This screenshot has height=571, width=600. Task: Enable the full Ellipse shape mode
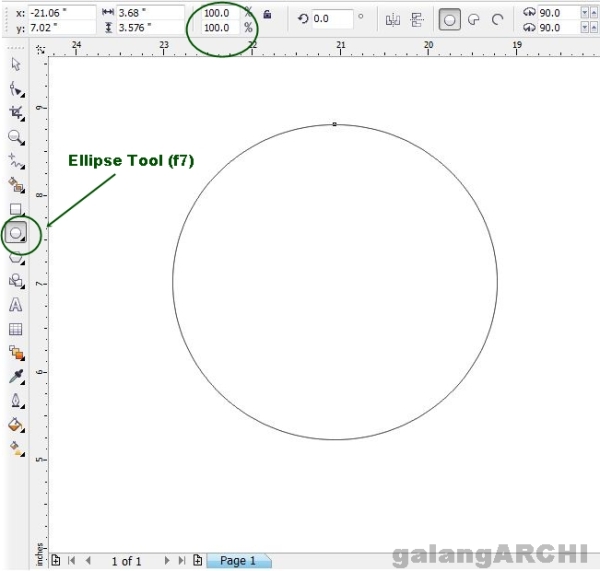pyautogui.click(x=450, y=19)
